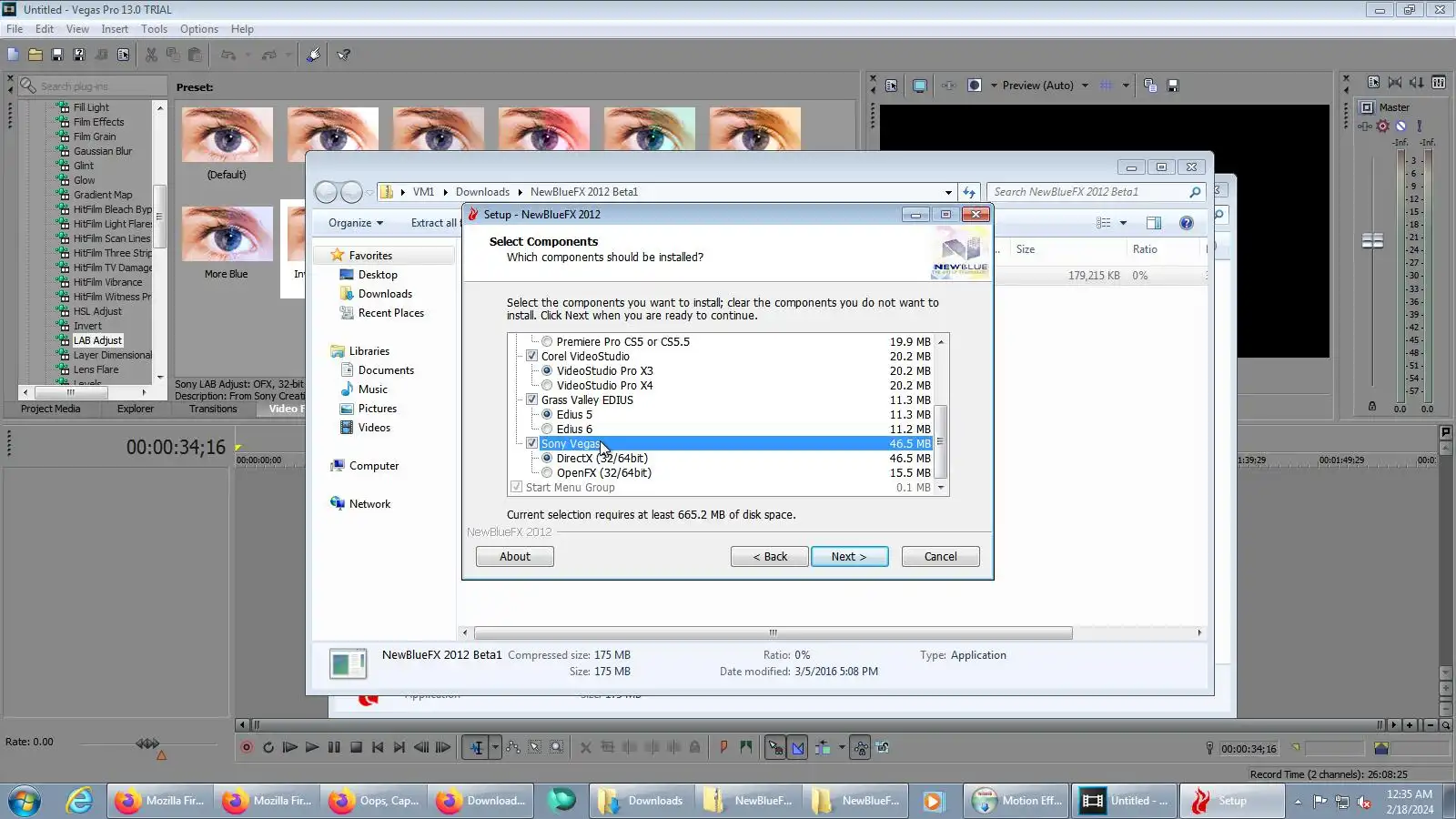
Task: Select the Edius 5 radio option
Action: coord(547,415)
